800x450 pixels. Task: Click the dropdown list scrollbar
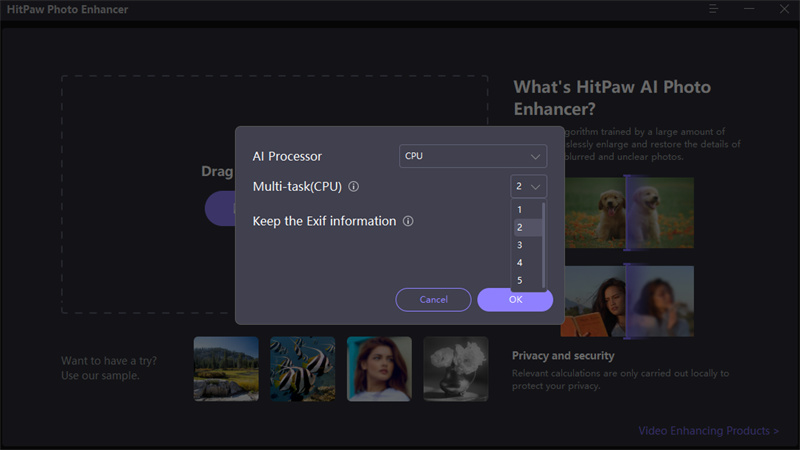pos(544,245)
